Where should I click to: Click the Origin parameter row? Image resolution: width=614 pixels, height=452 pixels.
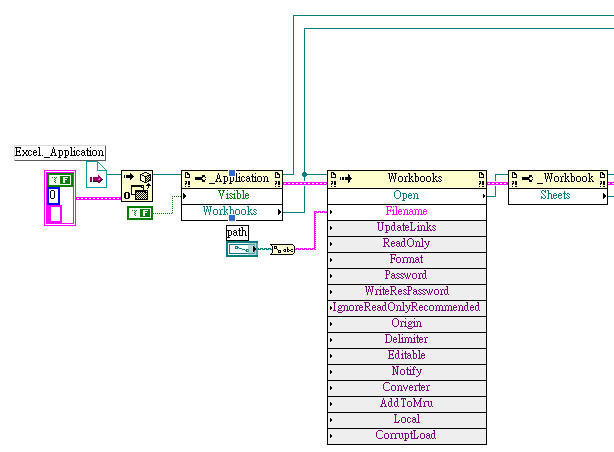click(407, 324)
